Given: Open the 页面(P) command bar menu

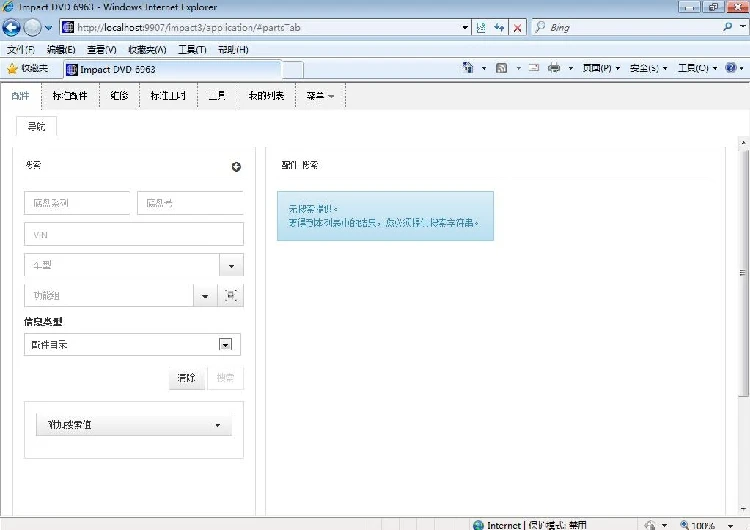Looking at the screenshot, I should click(x=601, y=68).
